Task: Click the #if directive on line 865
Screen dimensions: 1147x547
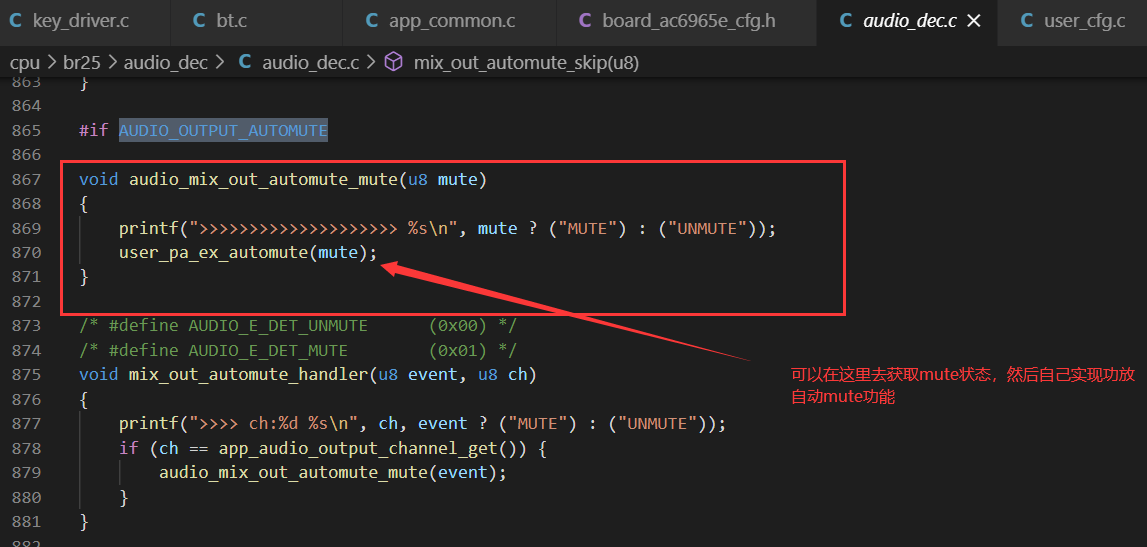Action: click(94, 131)
